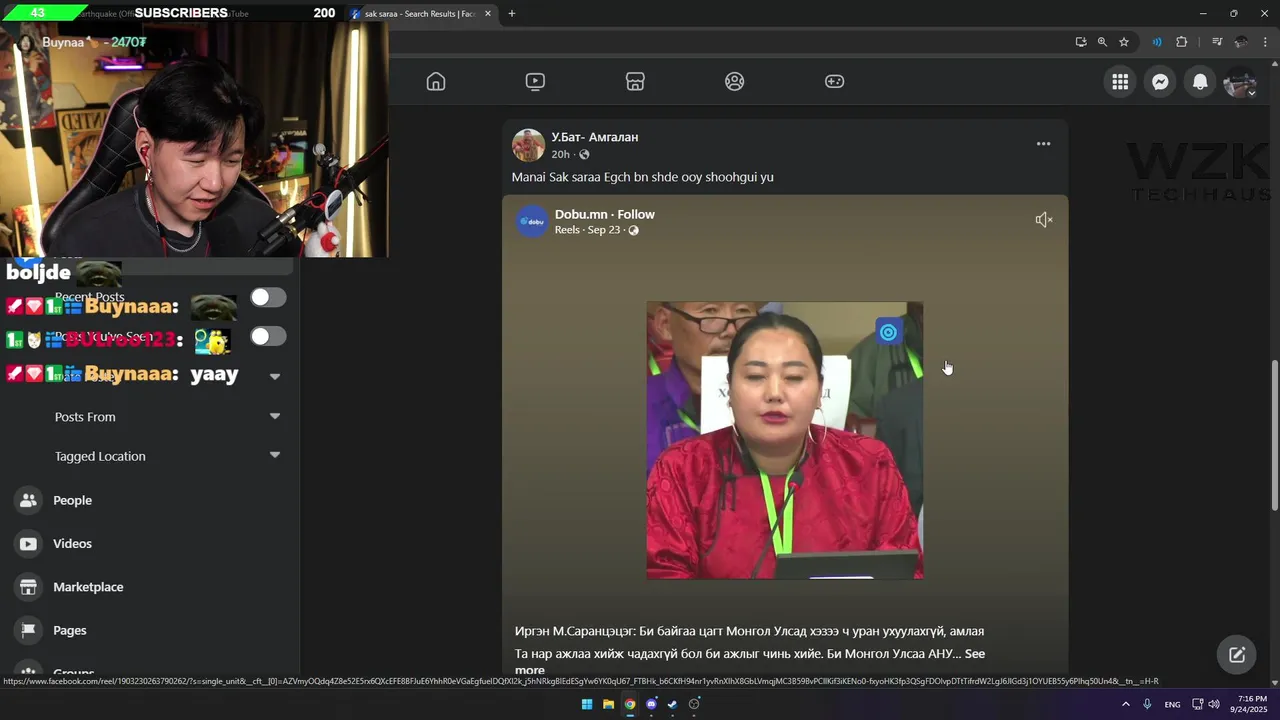The width and height of the screenshot is (1280, 720).
Task: Open Discord from the taskbar
Action: (651, 704)
